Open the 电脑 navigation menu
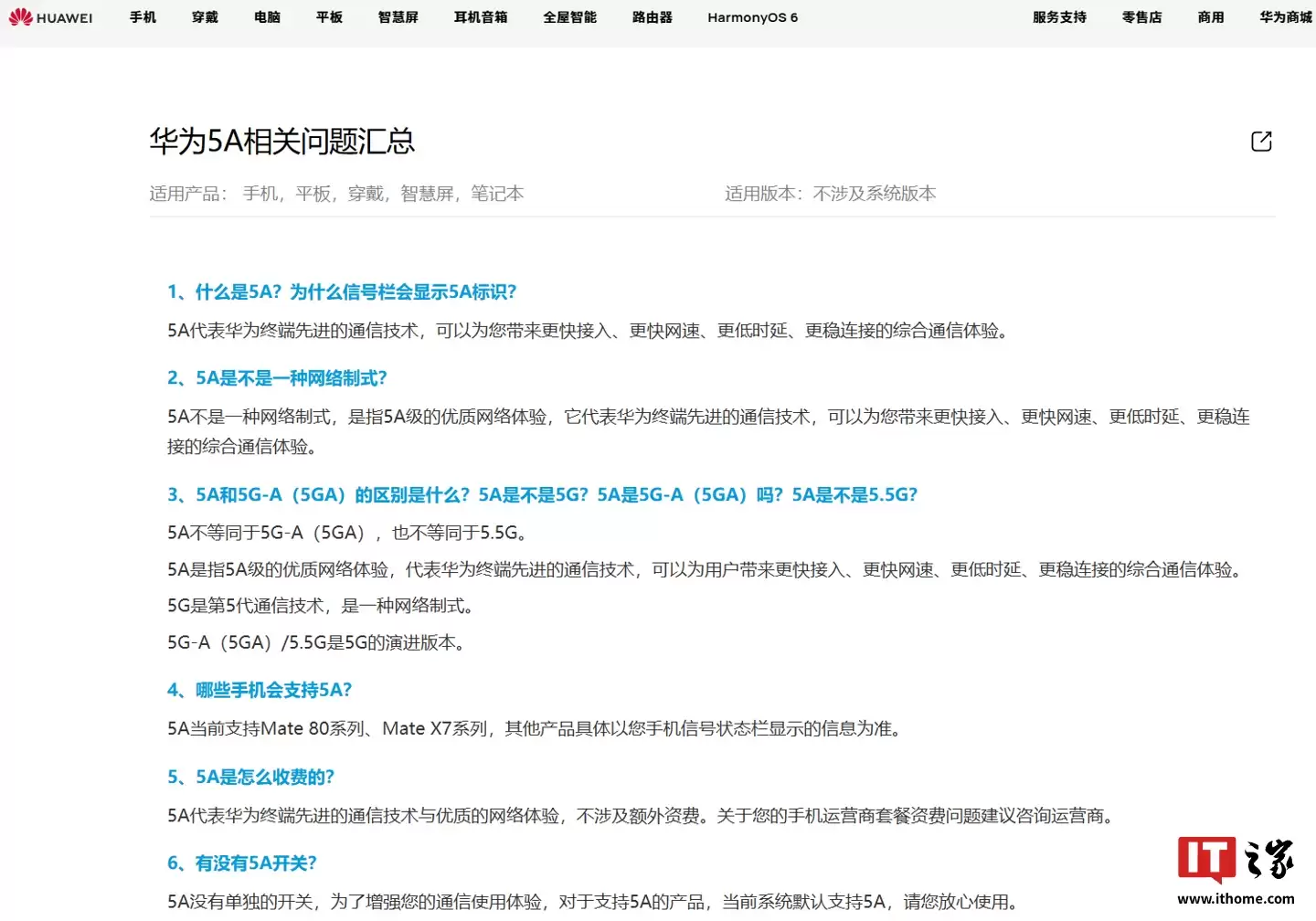Image resolution: width=1316 pixels, height=921 pixels. tap(267, 17)
